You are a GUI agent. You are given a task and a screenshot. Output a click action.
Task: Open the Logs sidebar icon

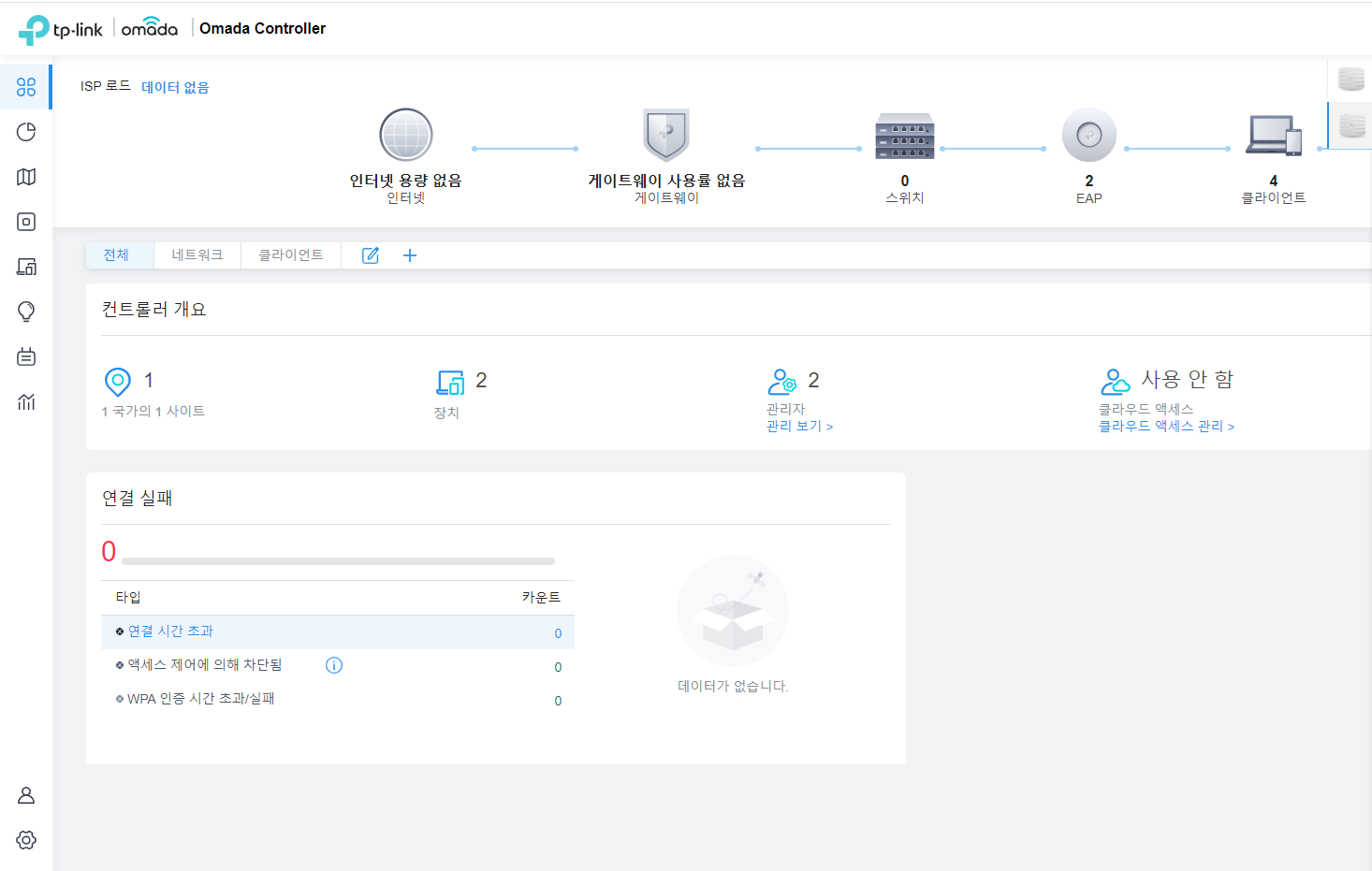tap(26, 356)
